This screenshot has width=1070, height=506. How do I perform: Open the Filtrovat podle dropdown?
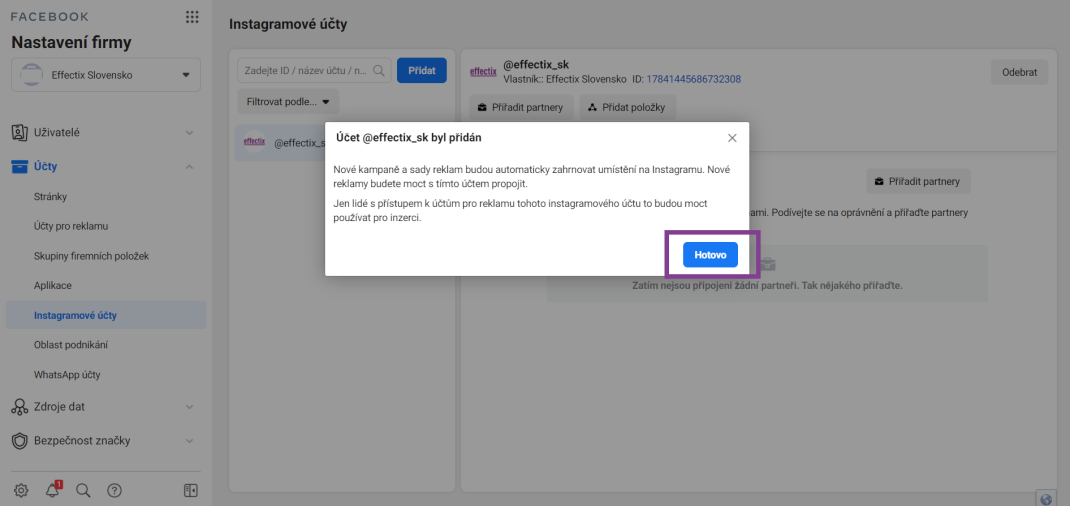pyautogui.click(x=288, y=102)
